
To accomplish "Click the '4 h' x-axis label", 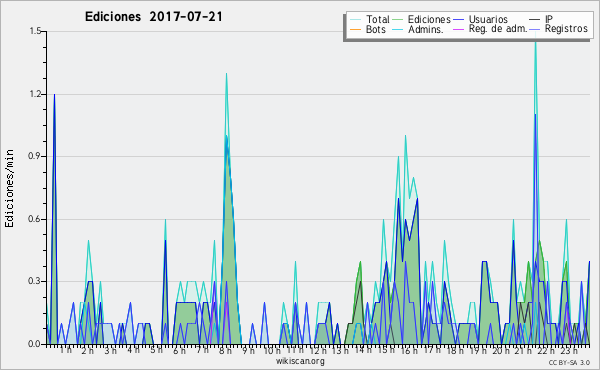I will pyautogui.click(x=133, y=350).
